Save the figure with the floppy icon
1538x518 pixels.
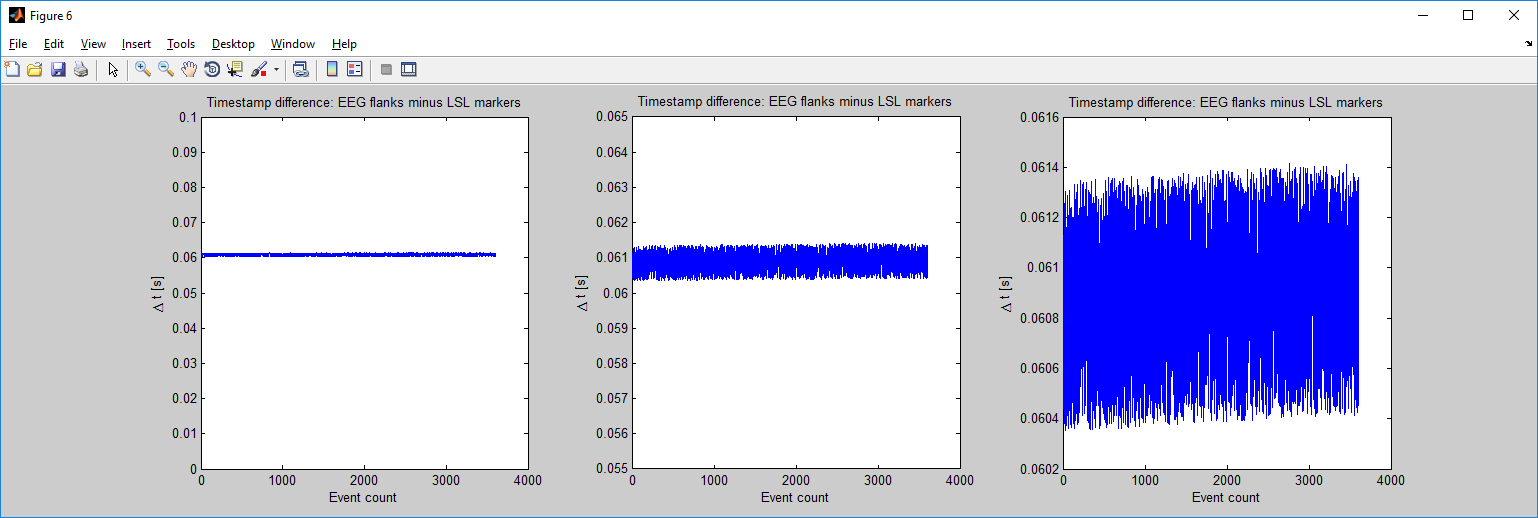pos(58,69)
